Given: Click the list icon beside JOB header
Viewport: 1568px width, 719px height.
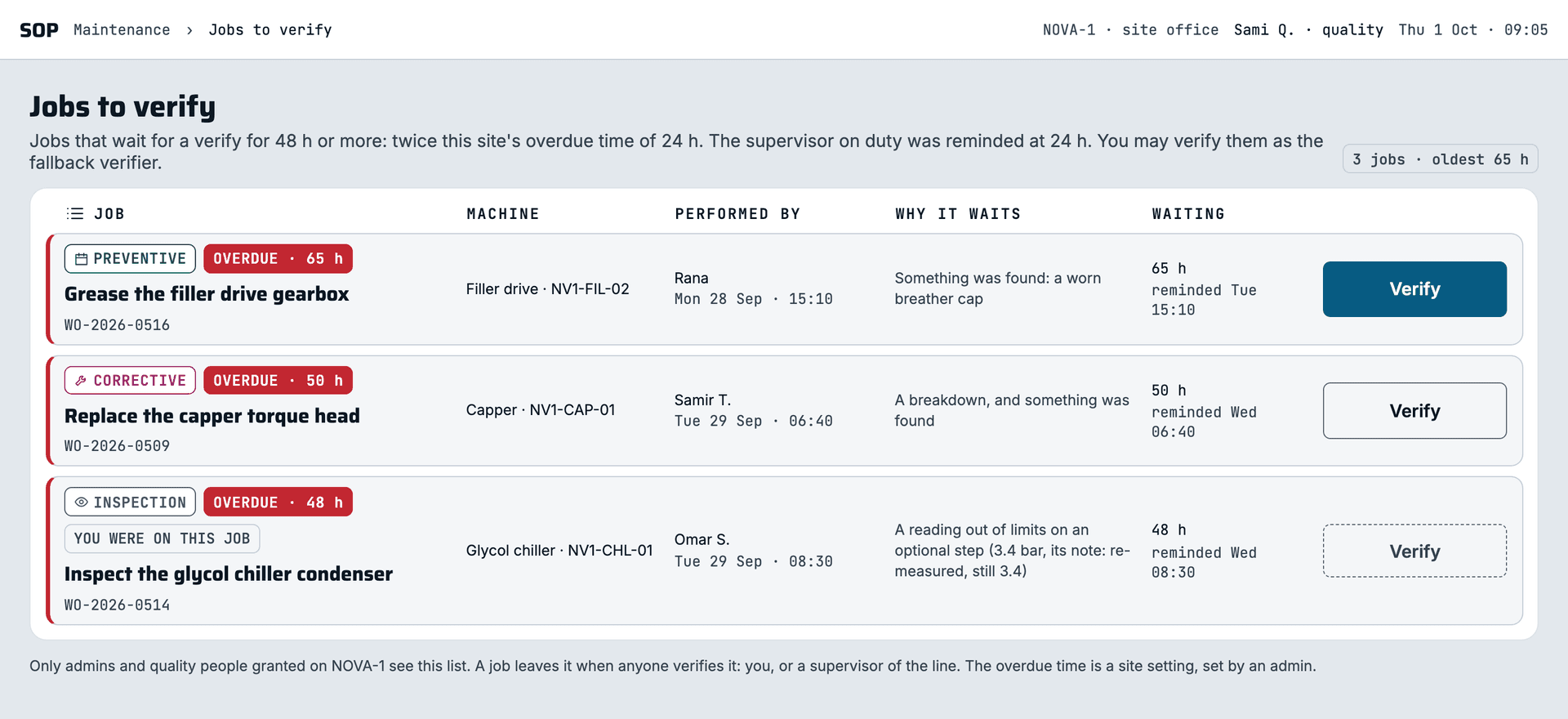Looking at the screenshot, I should coord(75,214).
